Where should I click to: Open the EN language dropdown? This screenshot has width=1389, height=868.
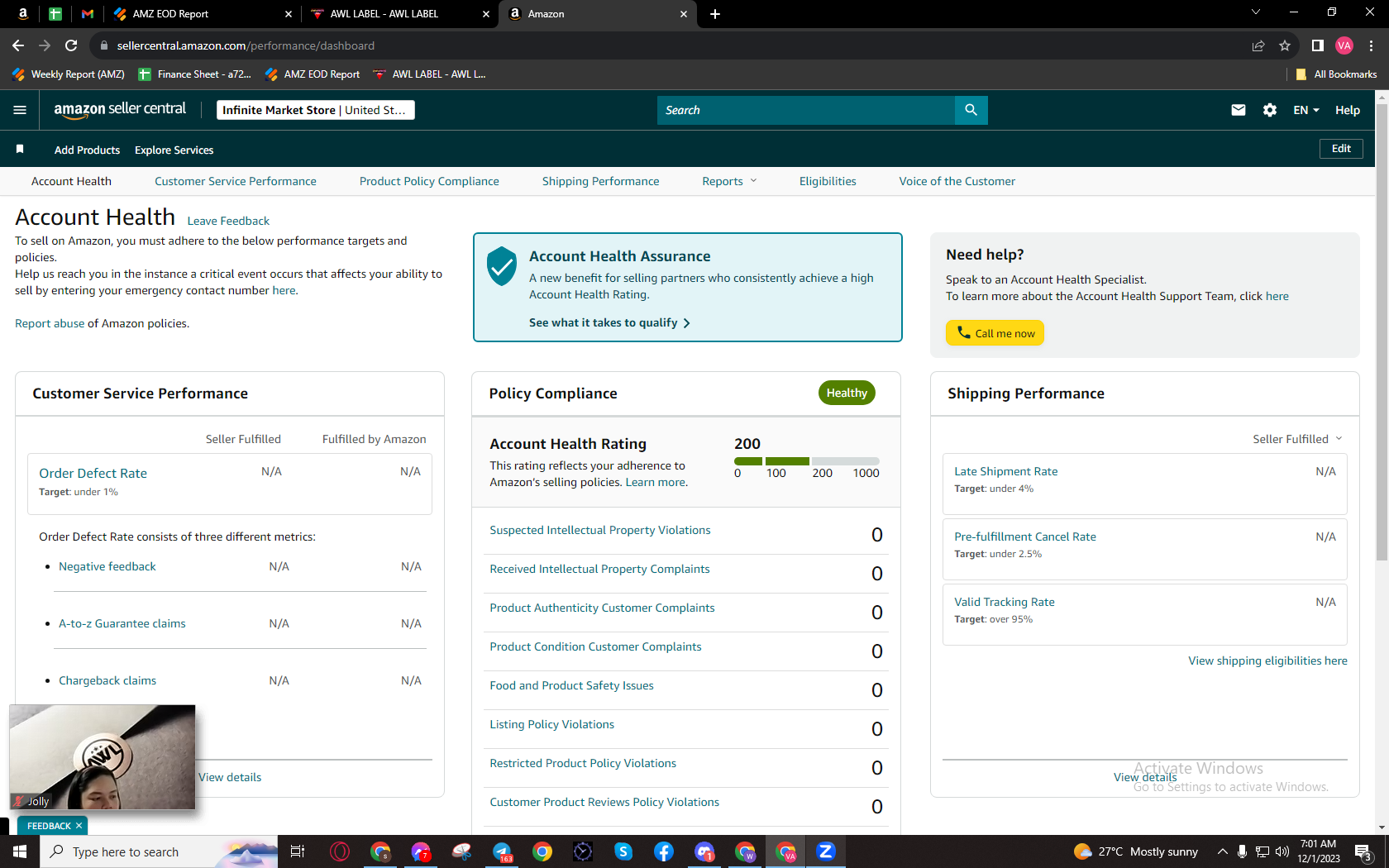(1306, 110)
